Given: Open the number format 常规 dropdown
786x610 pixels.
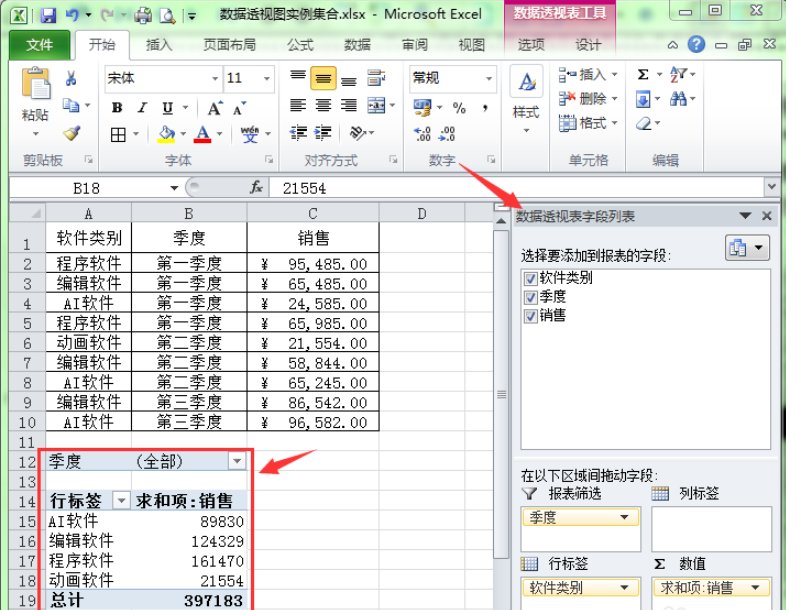Looking at the screenshot, I should (489, 78).
